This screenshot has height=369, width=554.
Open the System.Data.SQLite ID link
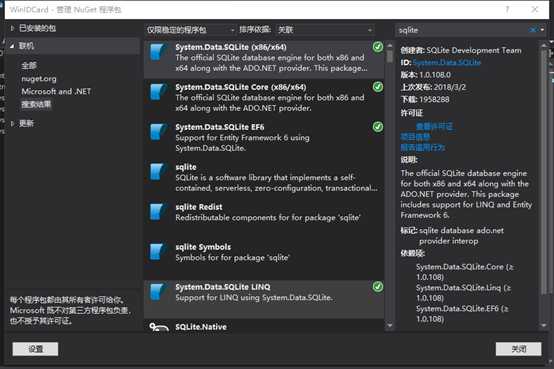(447, 63)
